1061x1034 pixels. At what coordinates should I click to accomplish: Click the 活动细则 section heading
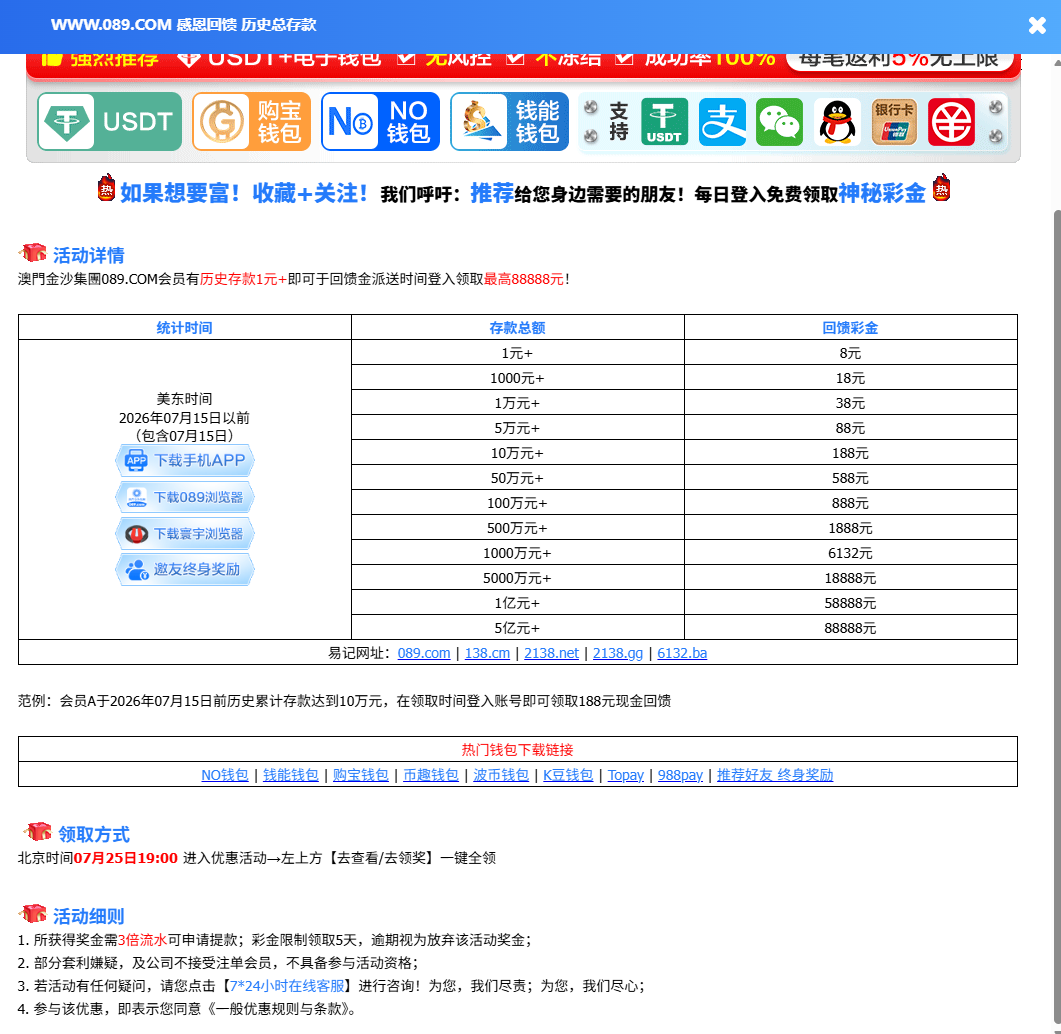click(88, 916)
